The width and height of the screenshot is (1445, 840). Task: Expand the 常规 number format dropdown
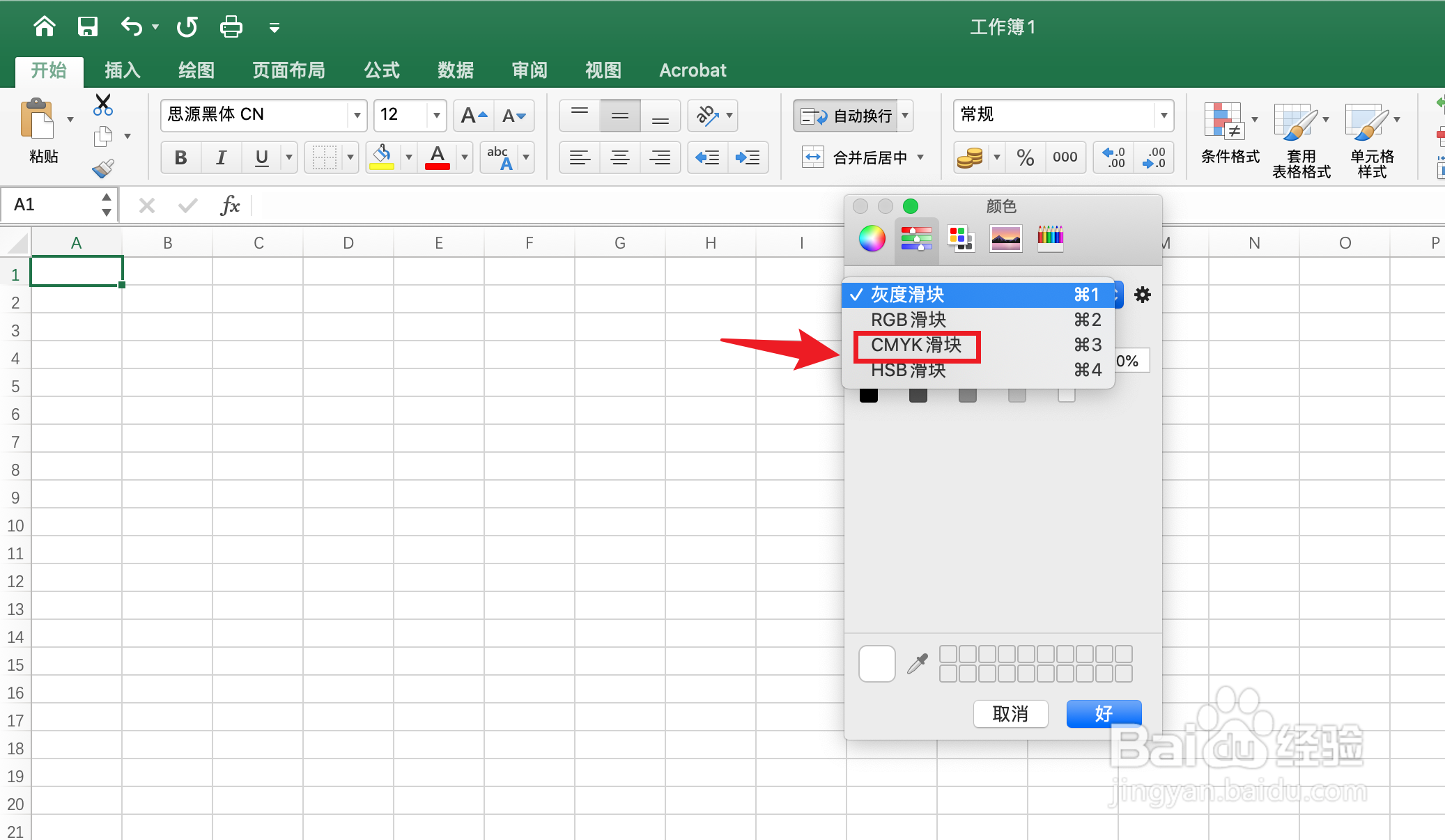pyautogui.click(x=1164, y=116)
